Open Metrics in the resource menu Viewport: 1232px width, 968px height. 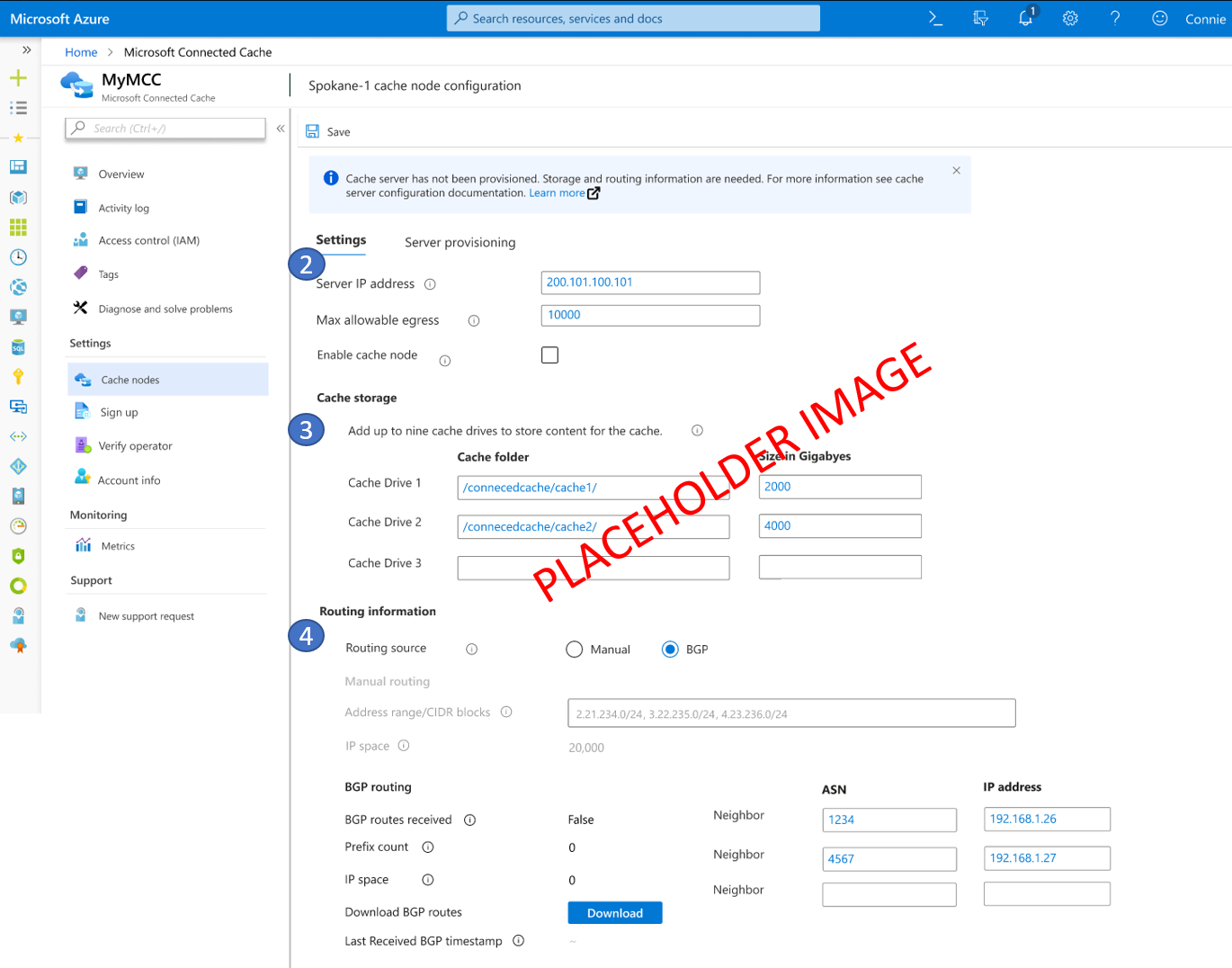pyautogui.click(x=118, y=546)
